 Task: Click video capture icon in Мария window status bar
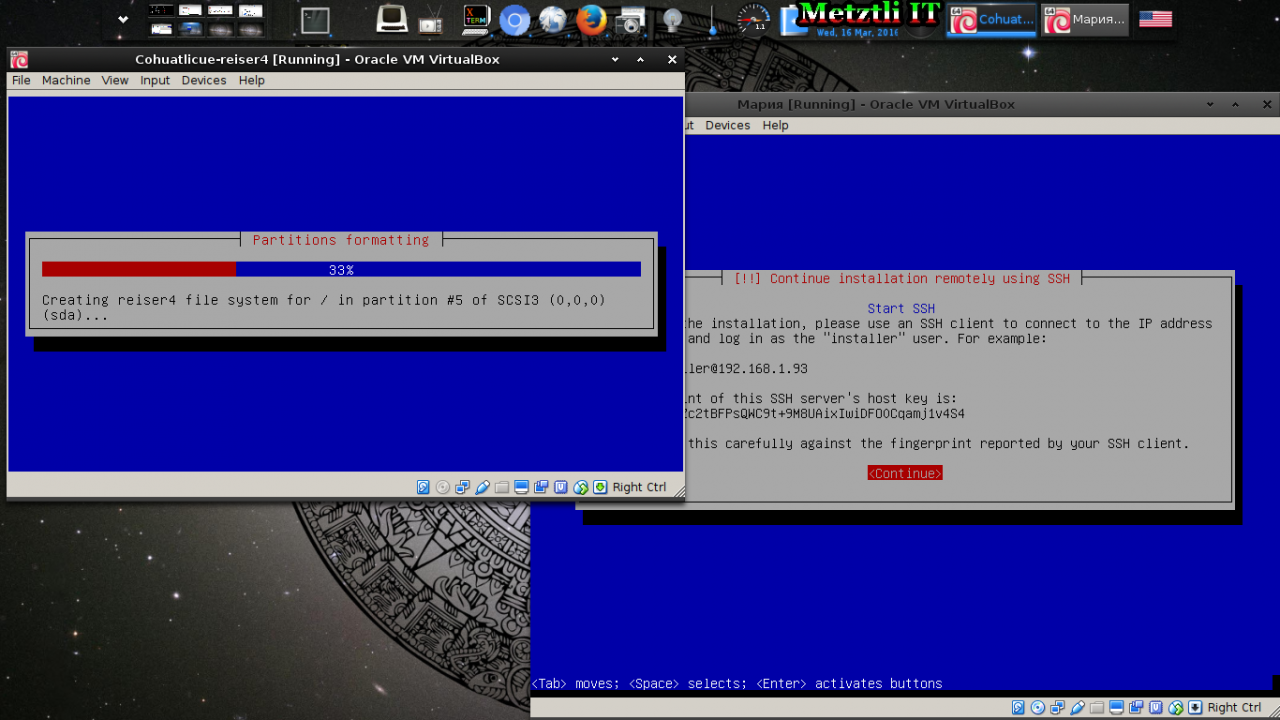(x=1136, y=707)
